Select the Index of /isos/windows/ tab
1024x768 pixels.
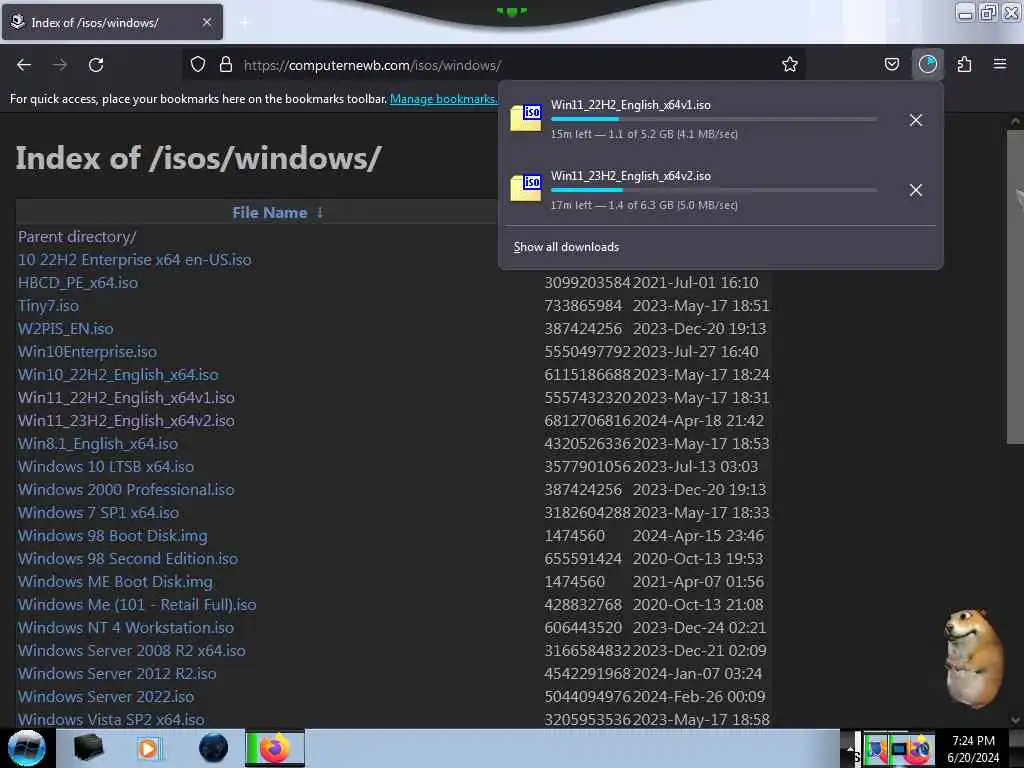coord(112,22)
